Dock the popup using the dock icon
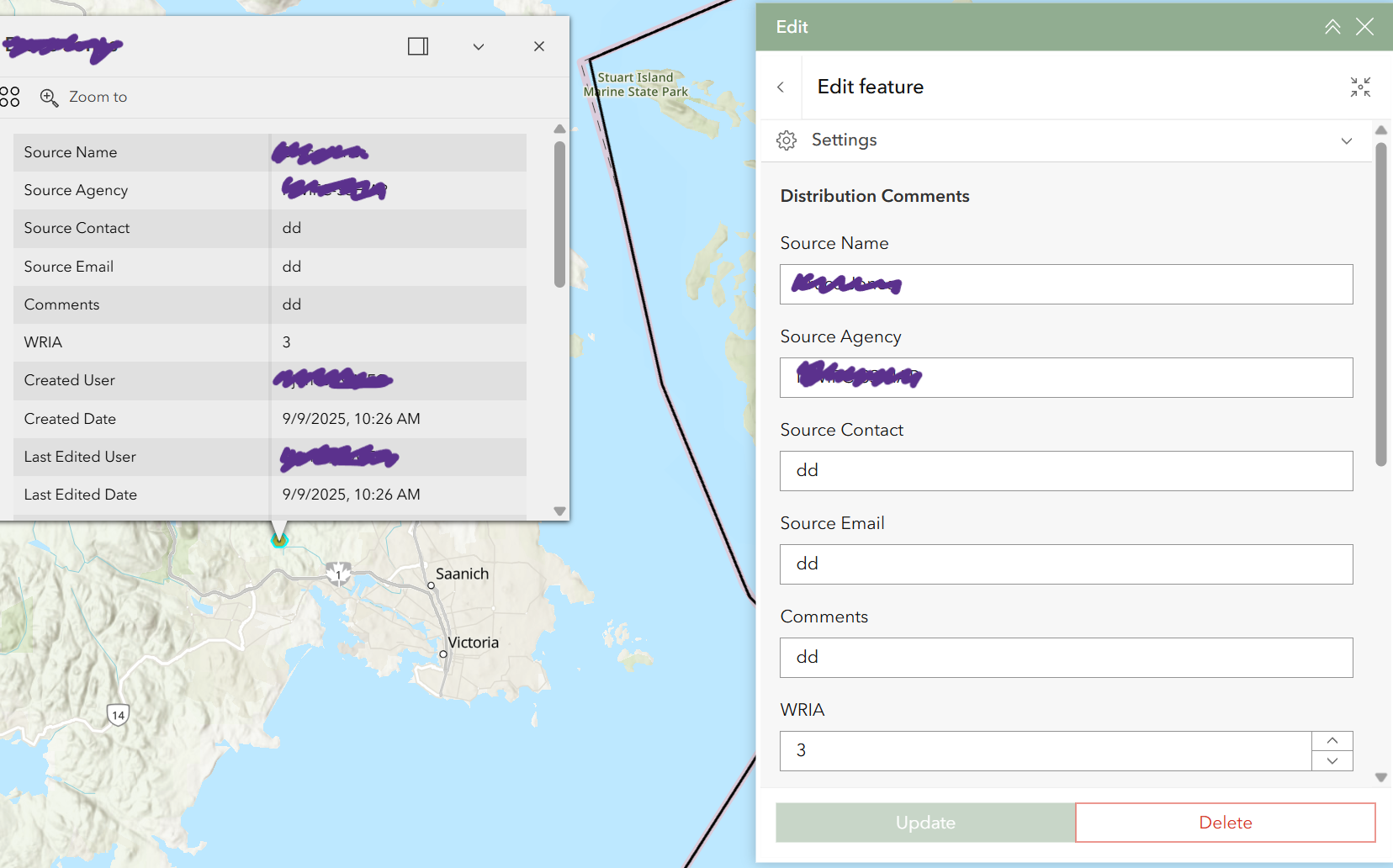The height and width of the screenshot is (868, 1393). tap(418, 46)
